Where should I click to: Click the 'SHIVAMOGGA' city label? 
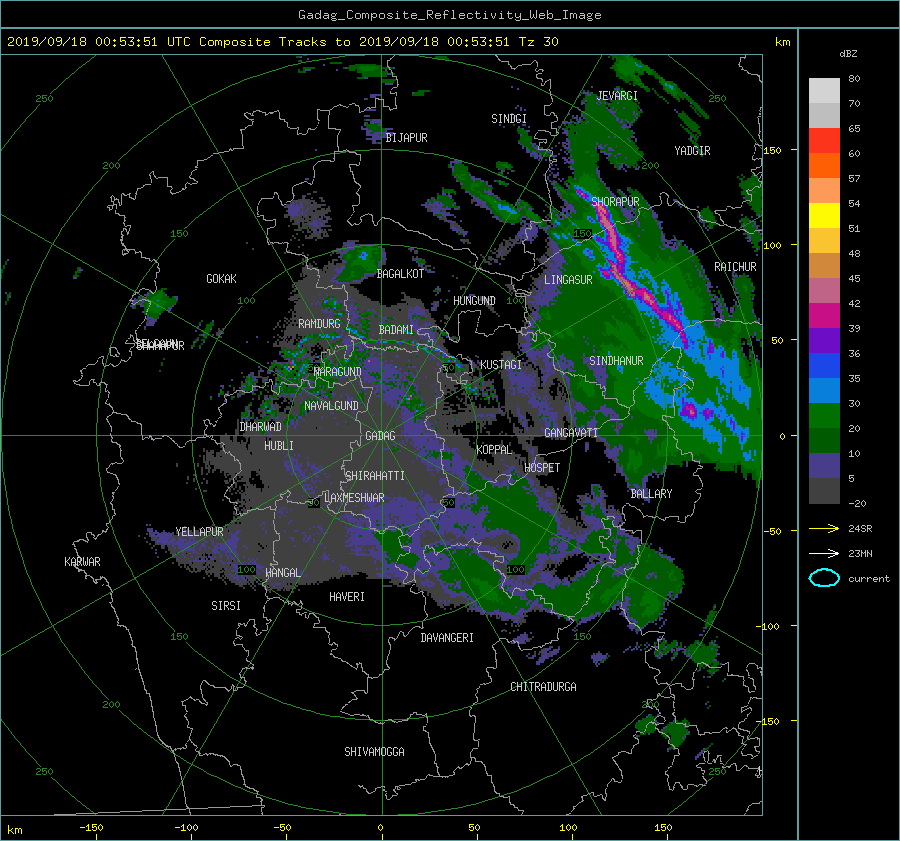374,752
